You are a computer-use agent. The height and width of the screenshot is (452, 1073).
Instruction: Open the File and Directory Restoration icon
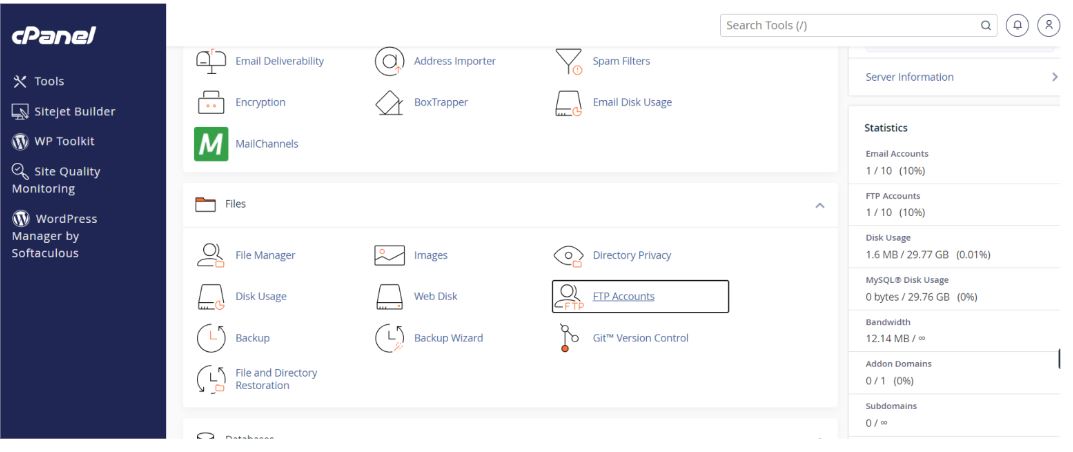point(211,379)
